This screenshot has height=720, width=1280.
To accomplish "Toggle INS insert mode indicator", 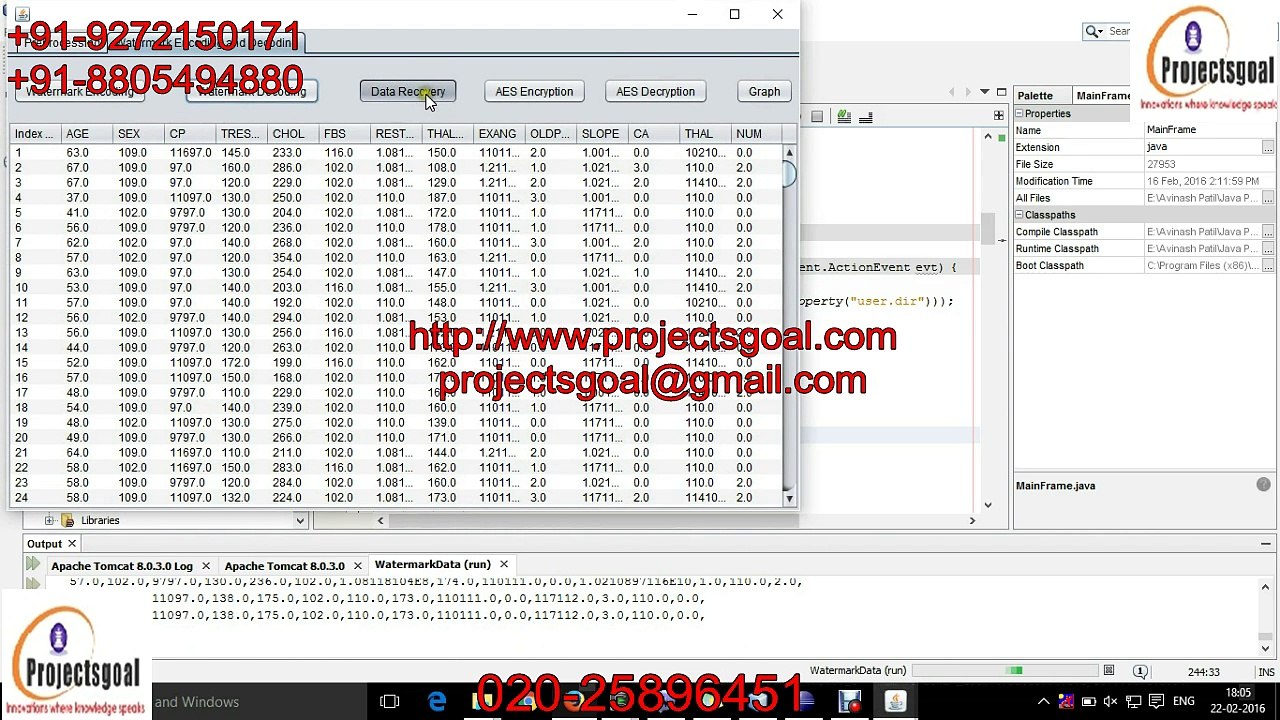I will click(1266, 672).
